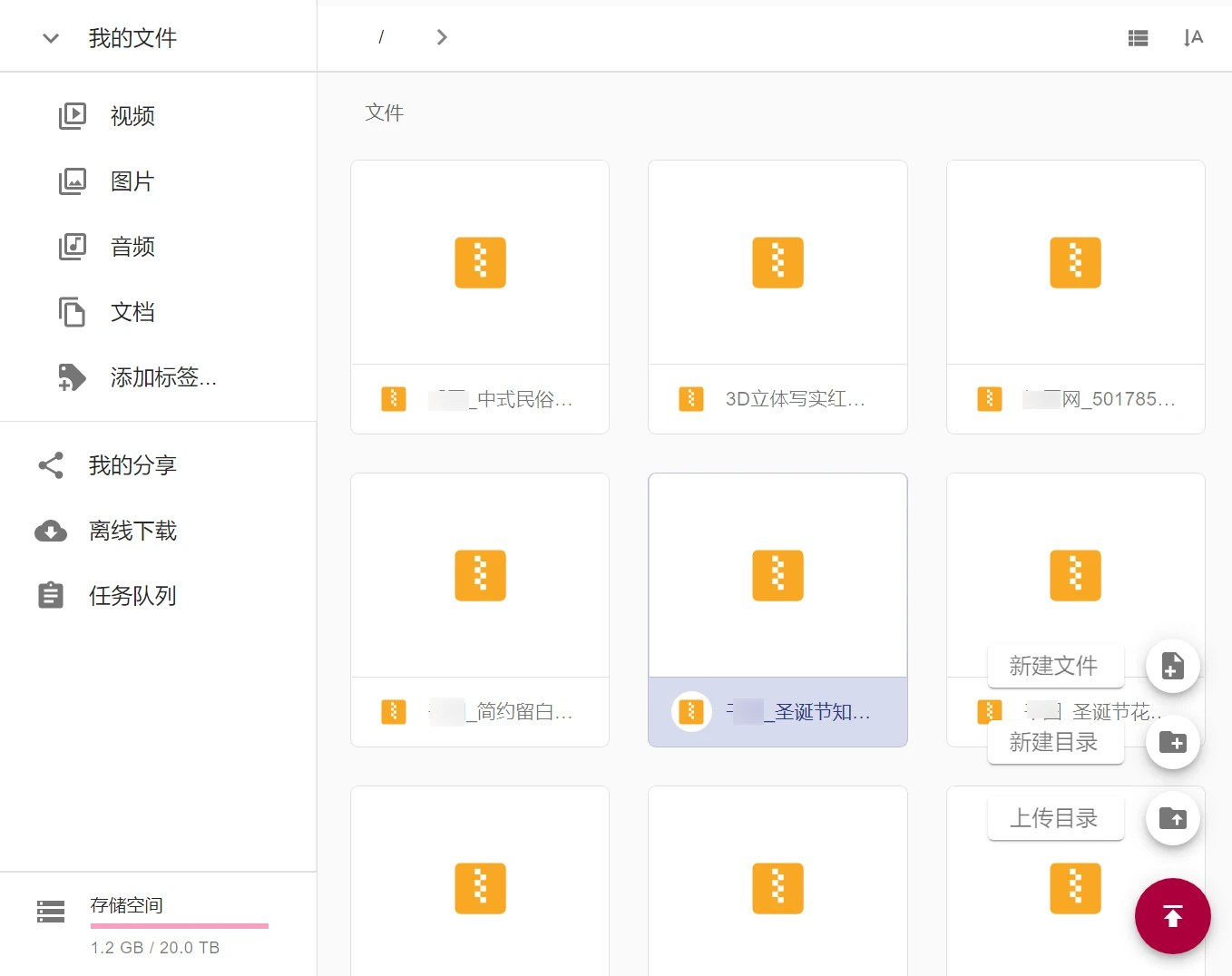This screenshot has height=976, width=1232.
Task: Click the audio library icon
Action: point(73,247)
